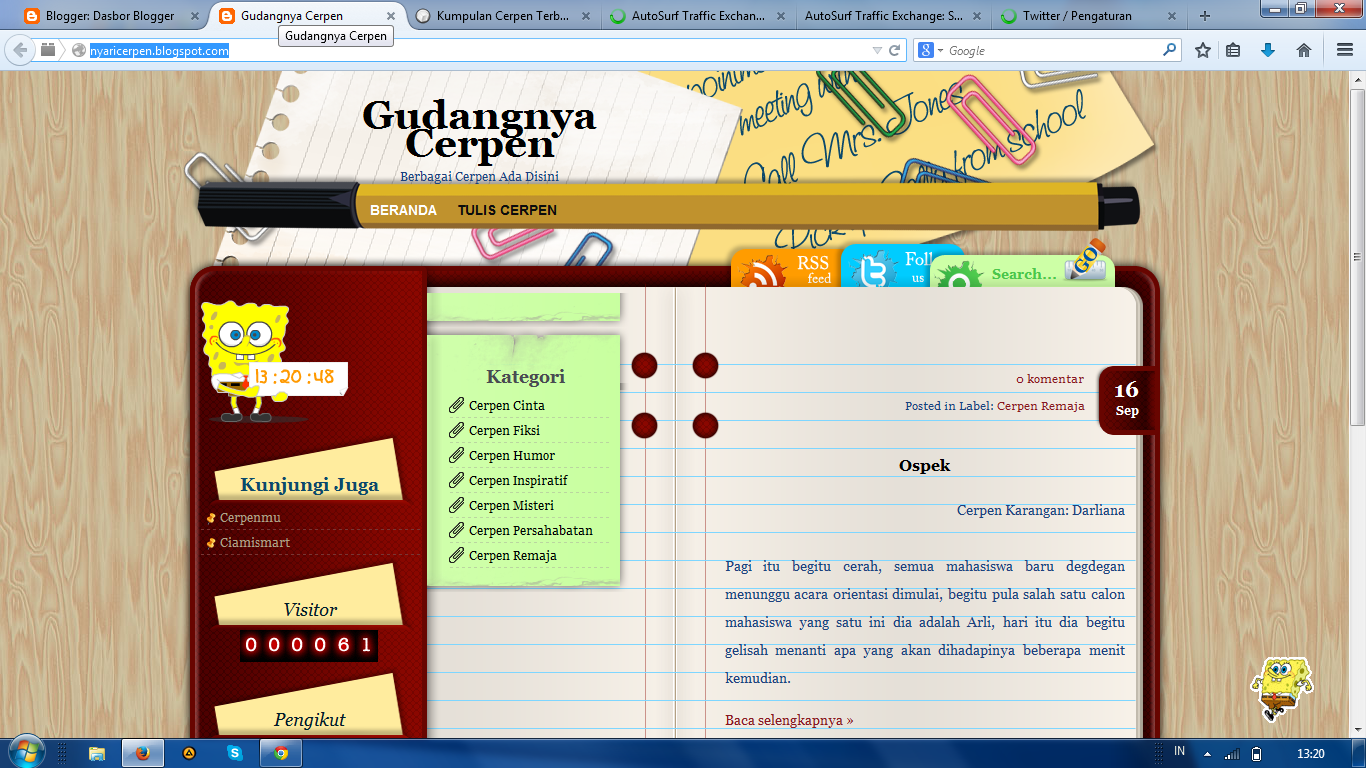This screenshot has height=768, width=1366.
Task: Click Firefox bookmark star icon
Action: (1203, 50)
